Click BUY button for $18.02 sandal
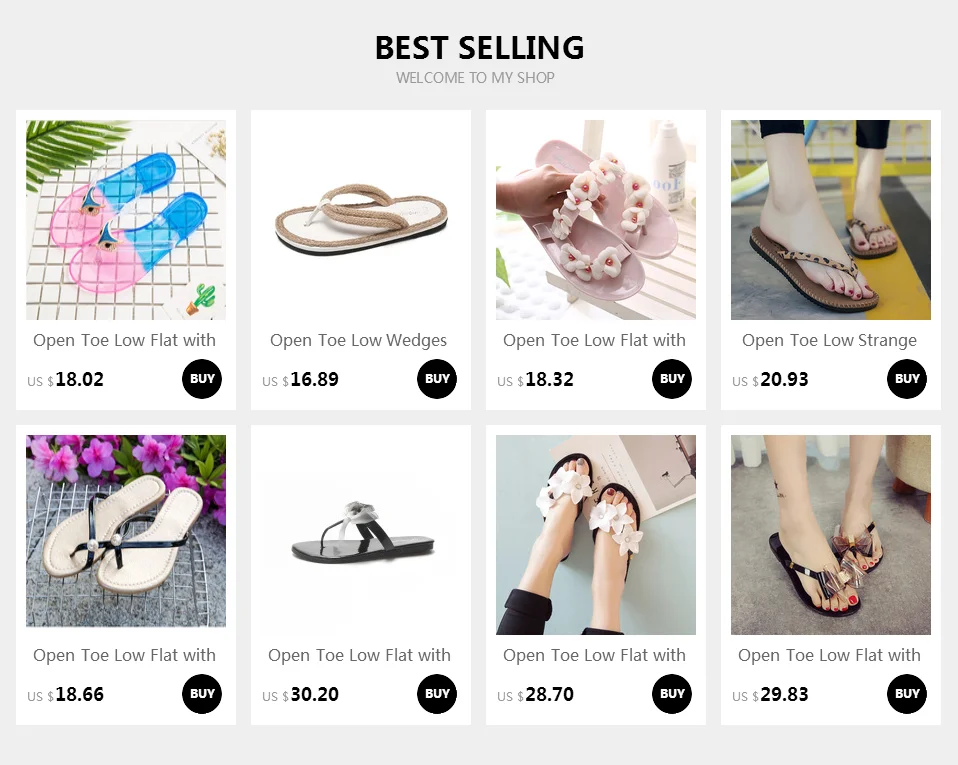Screen dimensions: 958x765 pyautogui.click(x=202, y=379)
